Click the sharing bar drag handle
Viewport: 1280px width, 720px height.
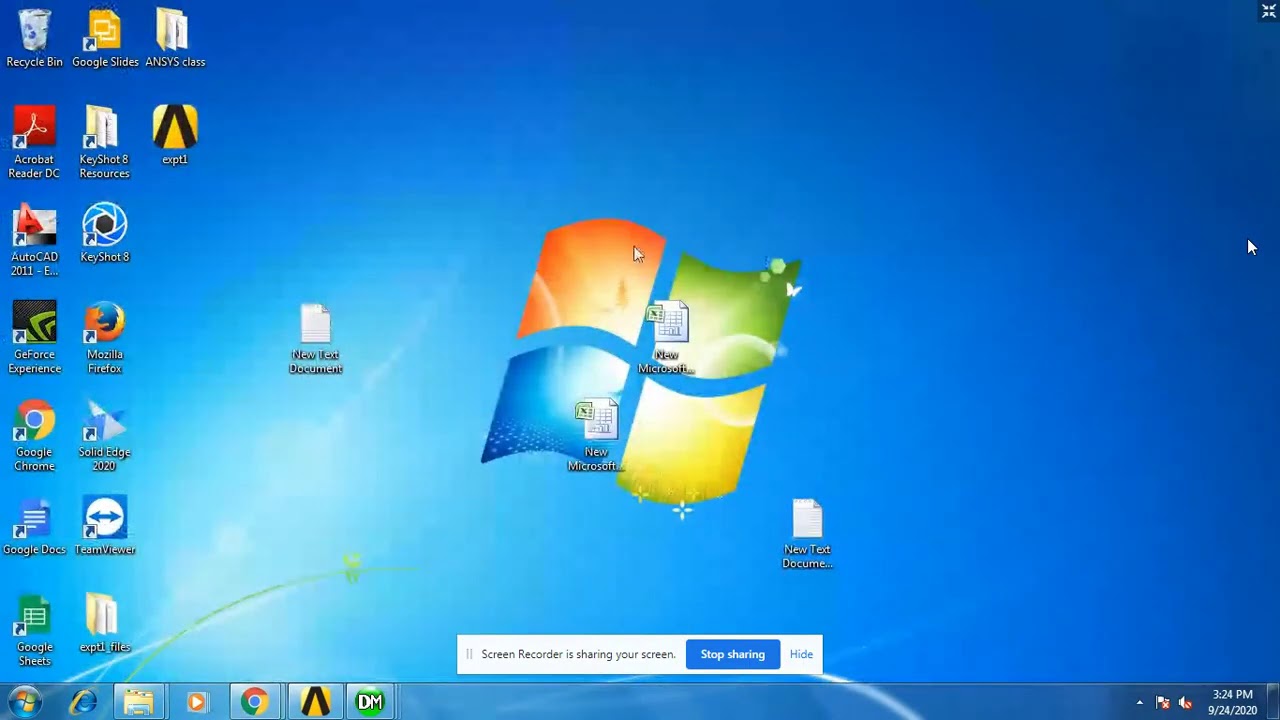[468, 654]
